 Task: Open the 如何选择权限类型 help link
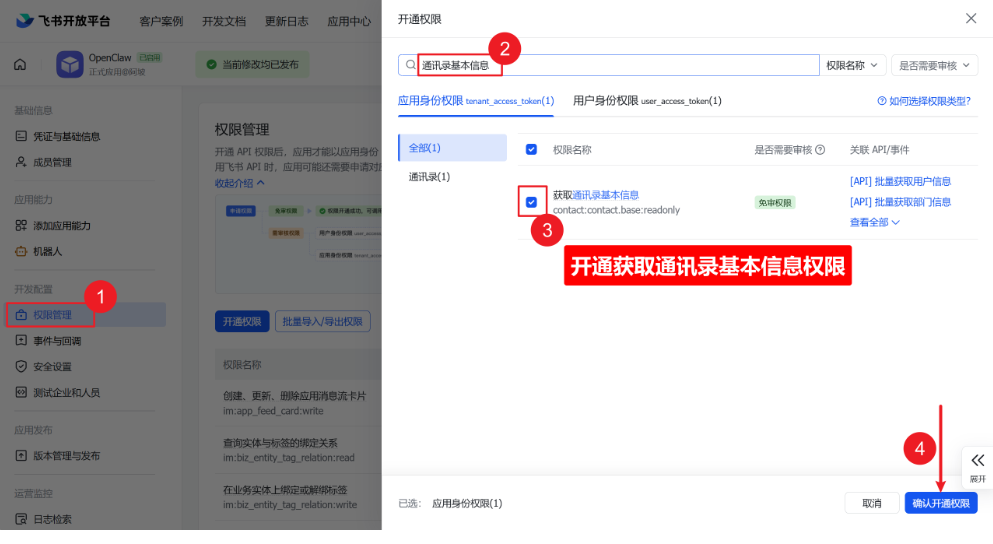923,101
